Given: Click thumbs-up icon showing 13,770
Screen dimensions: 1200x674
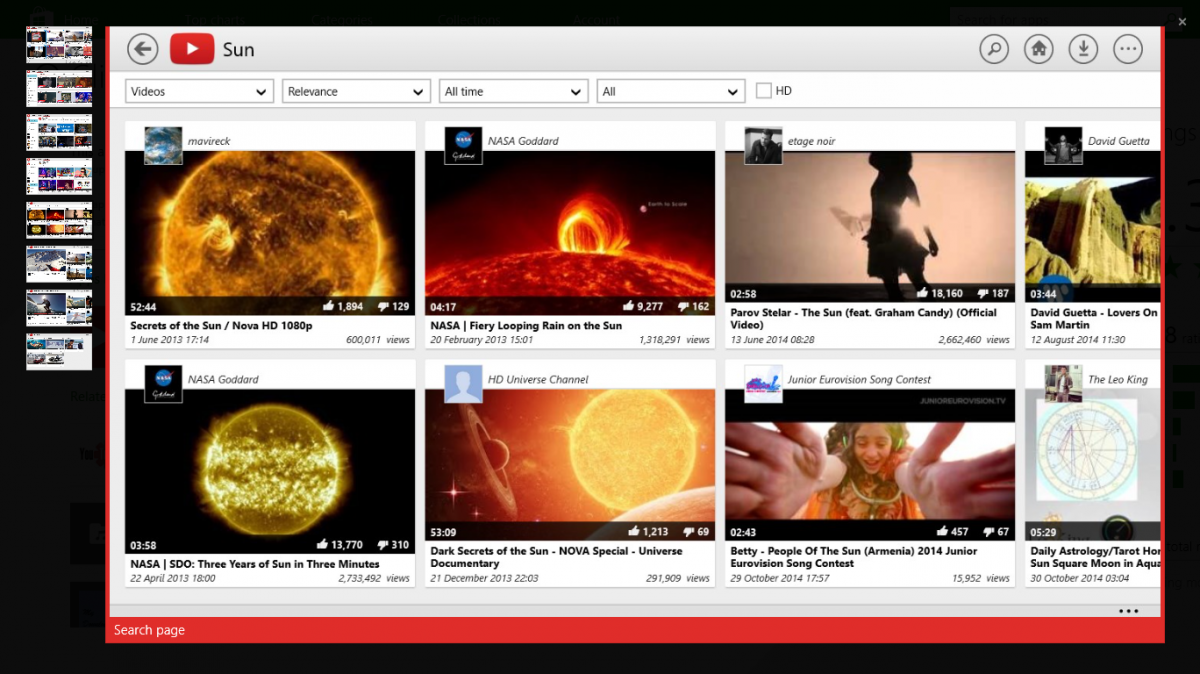Looking at the screenshot, I should pos(322,544).
